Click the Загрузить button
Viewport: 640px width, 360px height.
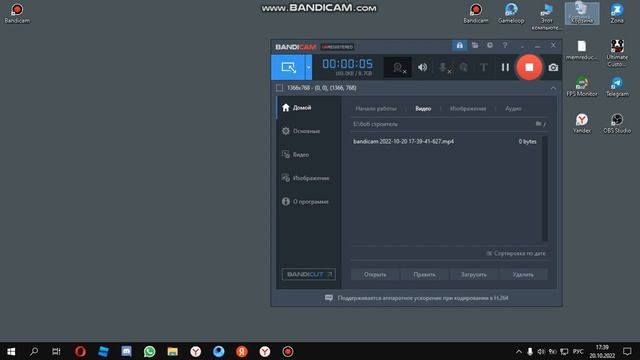point(473,275)
